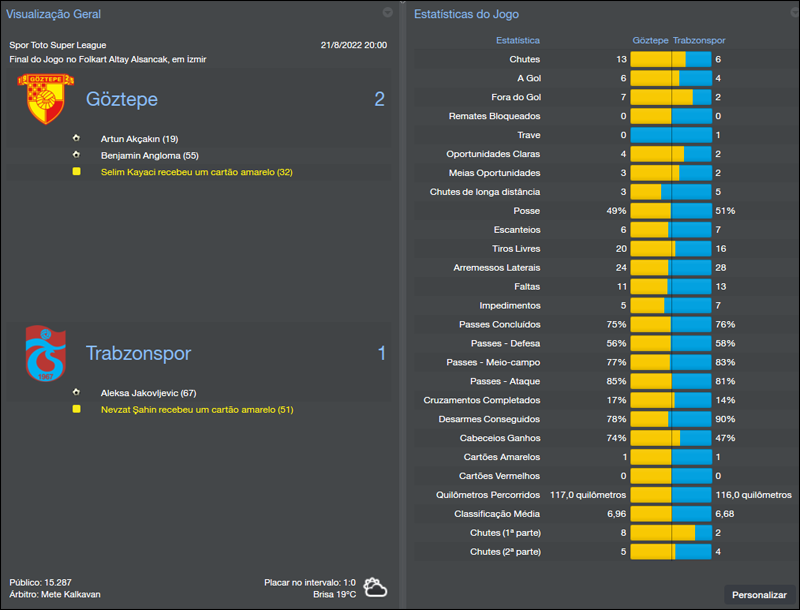The width and height of the screenshot is (800, 610).
Task: Click the Posse possession bar
Action: (x=671, y=210)
